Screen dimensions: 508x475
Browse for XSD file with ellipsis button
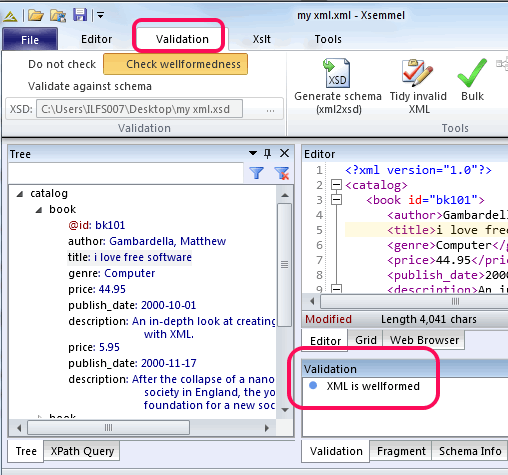coord(270,109)
